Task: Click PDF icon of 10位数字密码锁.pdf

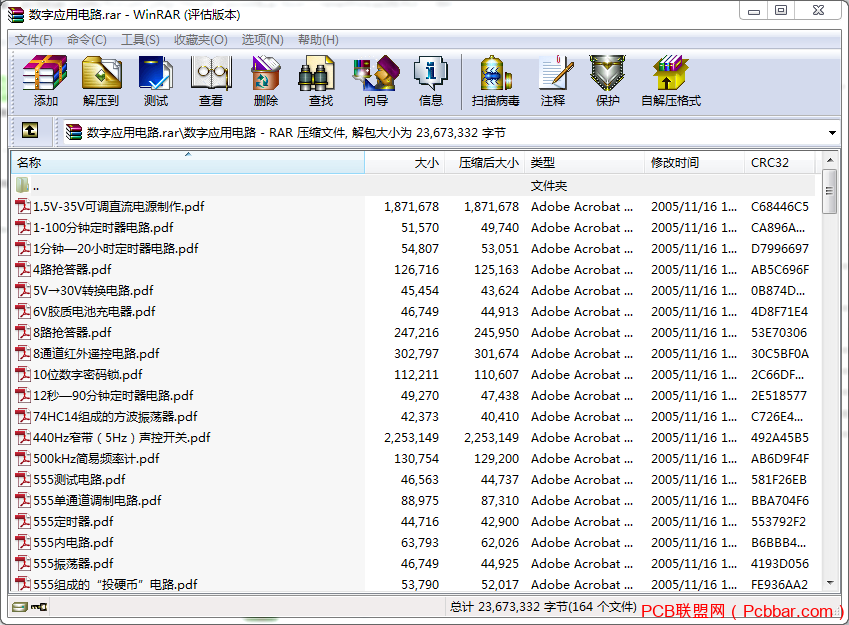Action: coord(23,374)
